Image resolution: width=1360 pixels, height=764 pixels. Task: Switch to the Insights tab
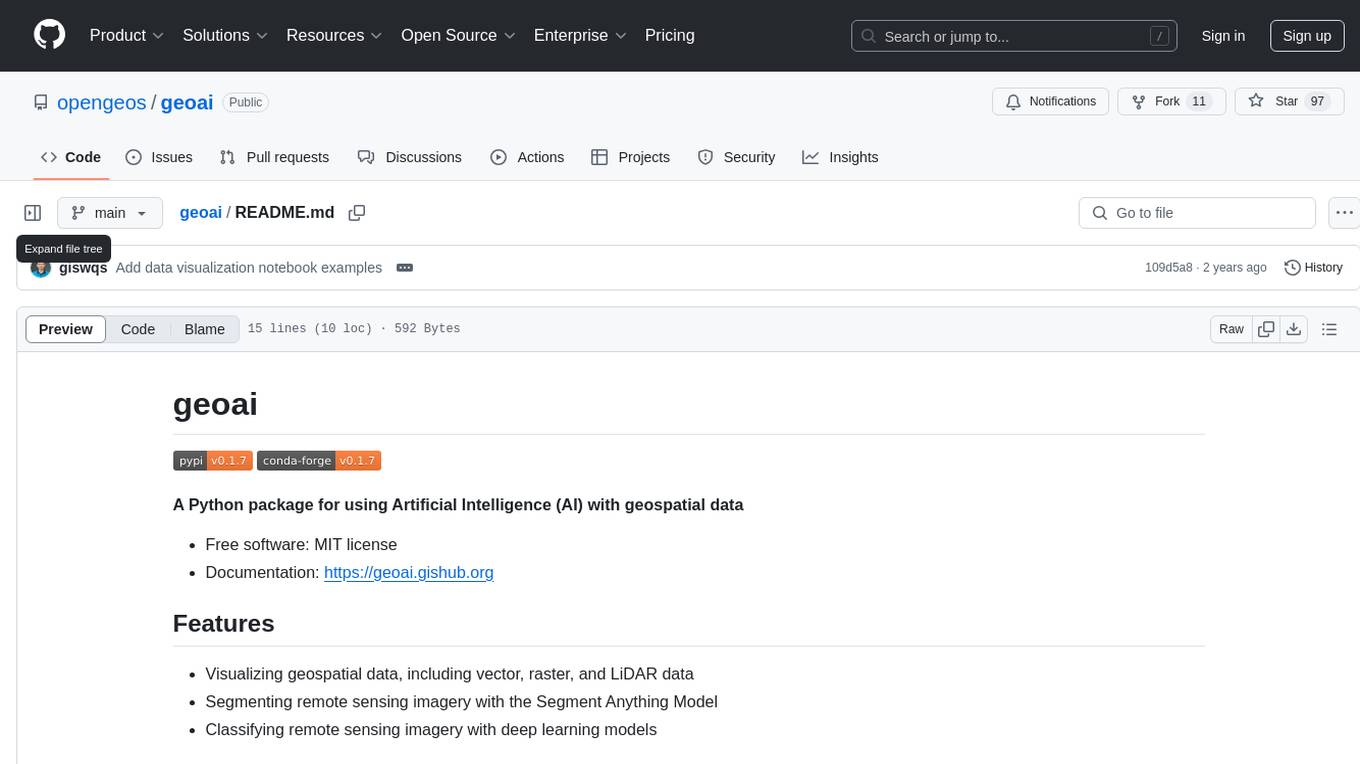840,157
